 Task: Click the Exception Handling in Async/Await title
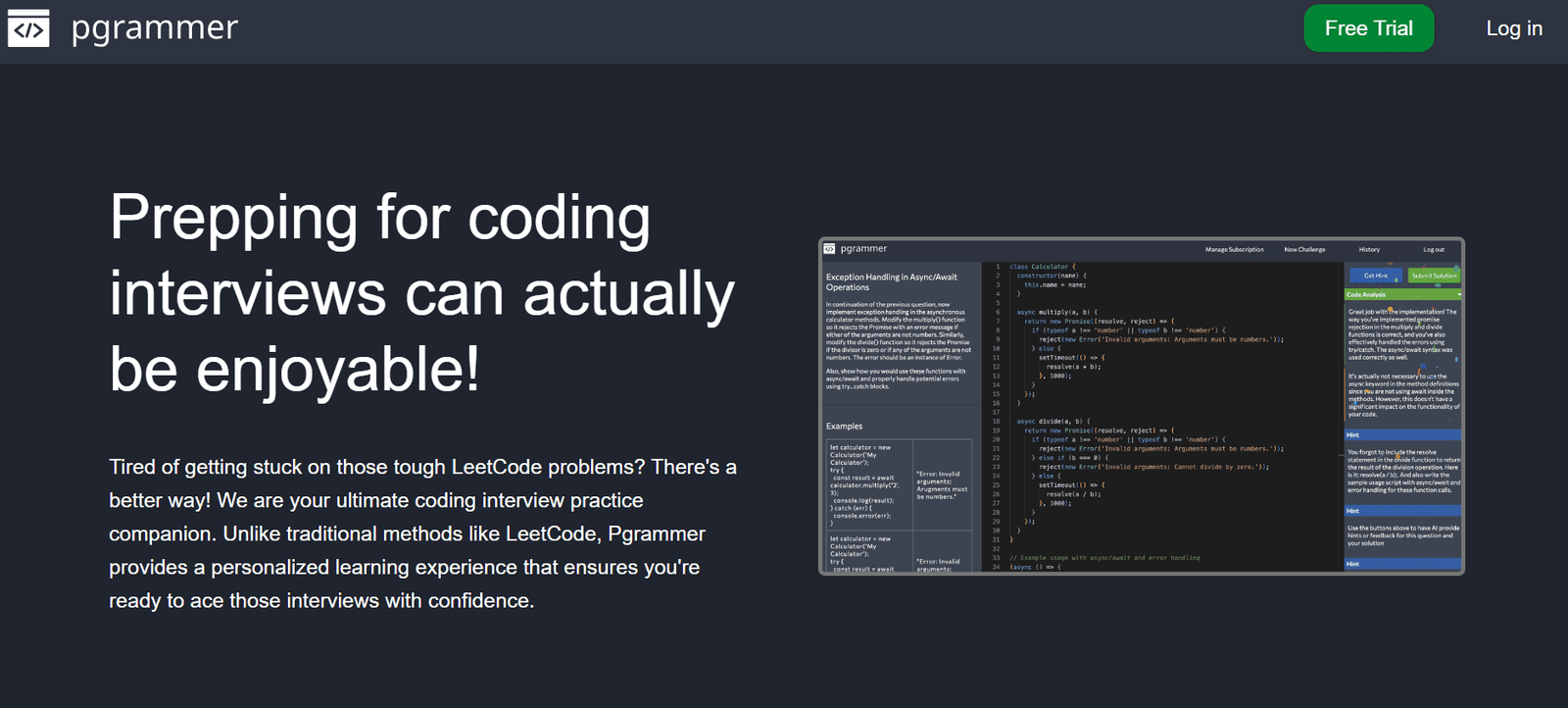(x=891, y=282)
